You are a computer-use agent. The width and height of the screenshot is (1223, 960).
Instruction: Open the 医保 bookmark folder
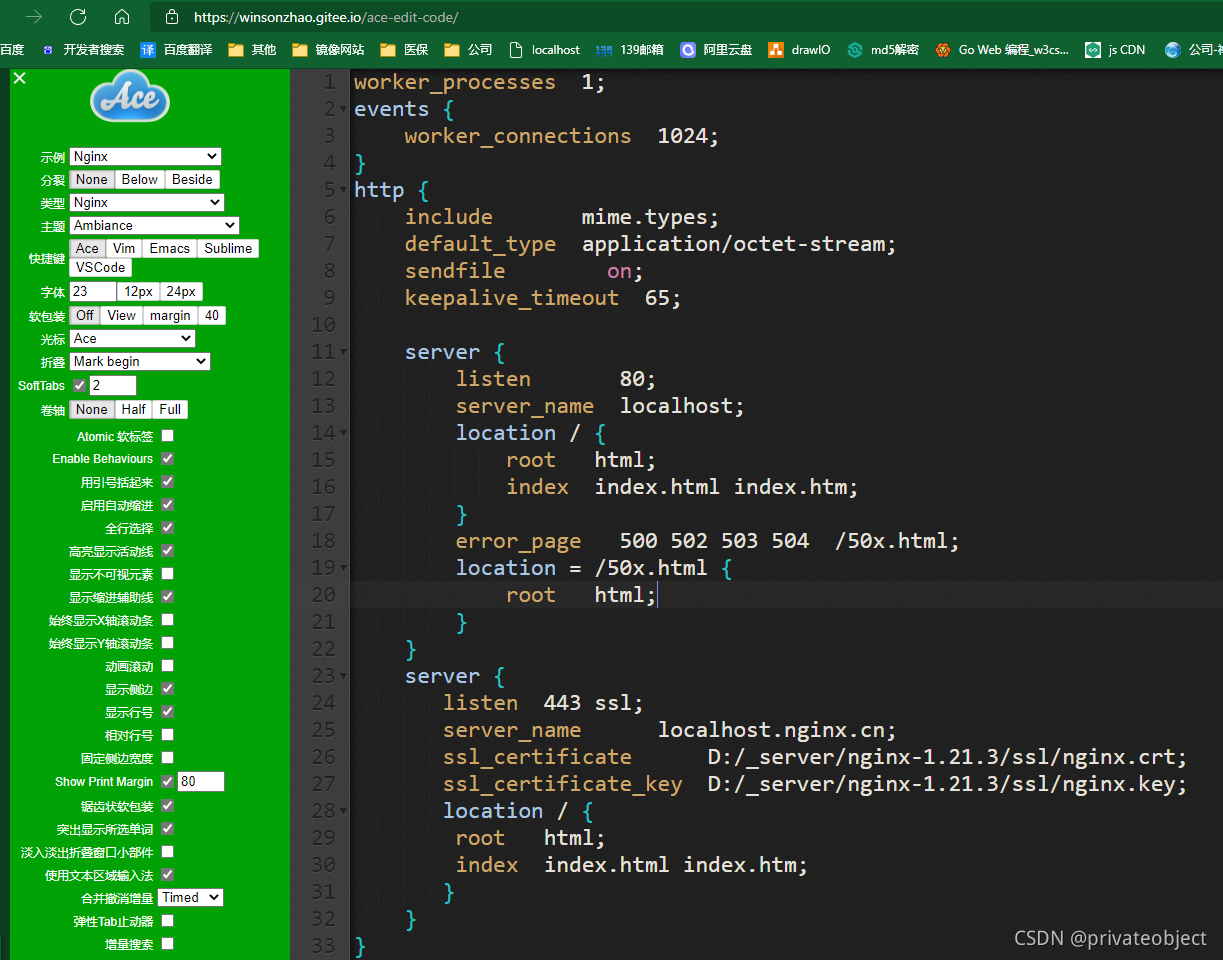404,49
